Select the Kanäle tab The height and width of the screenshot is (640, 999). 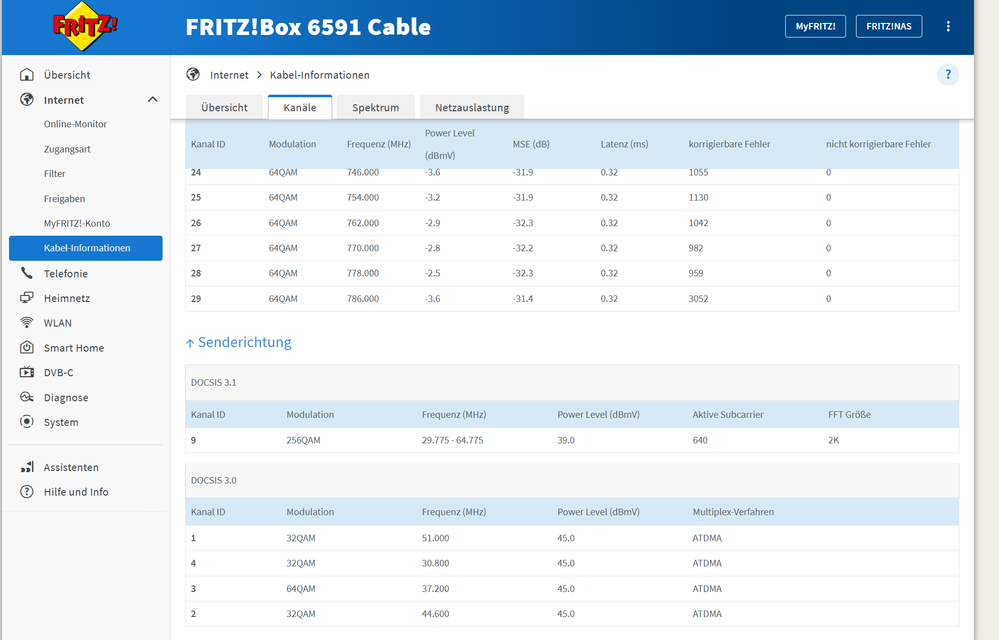299,108
